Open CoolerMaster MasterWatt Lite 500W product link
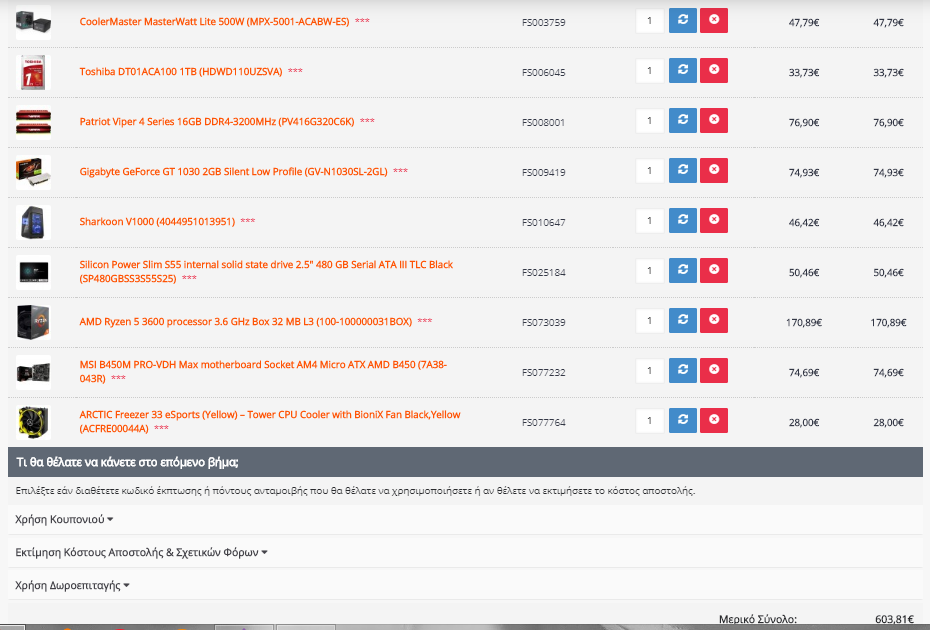This screenshot has width=930, height=630. [214, 21]
